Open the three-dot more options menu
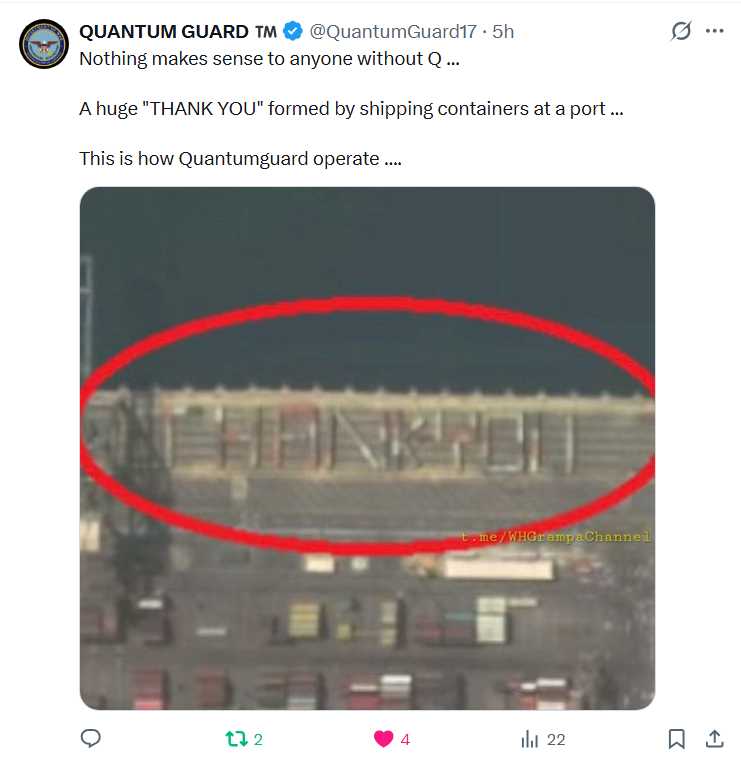Image resolution: width=741 pixels, height=762 pixels. click(x=714, y=31)
